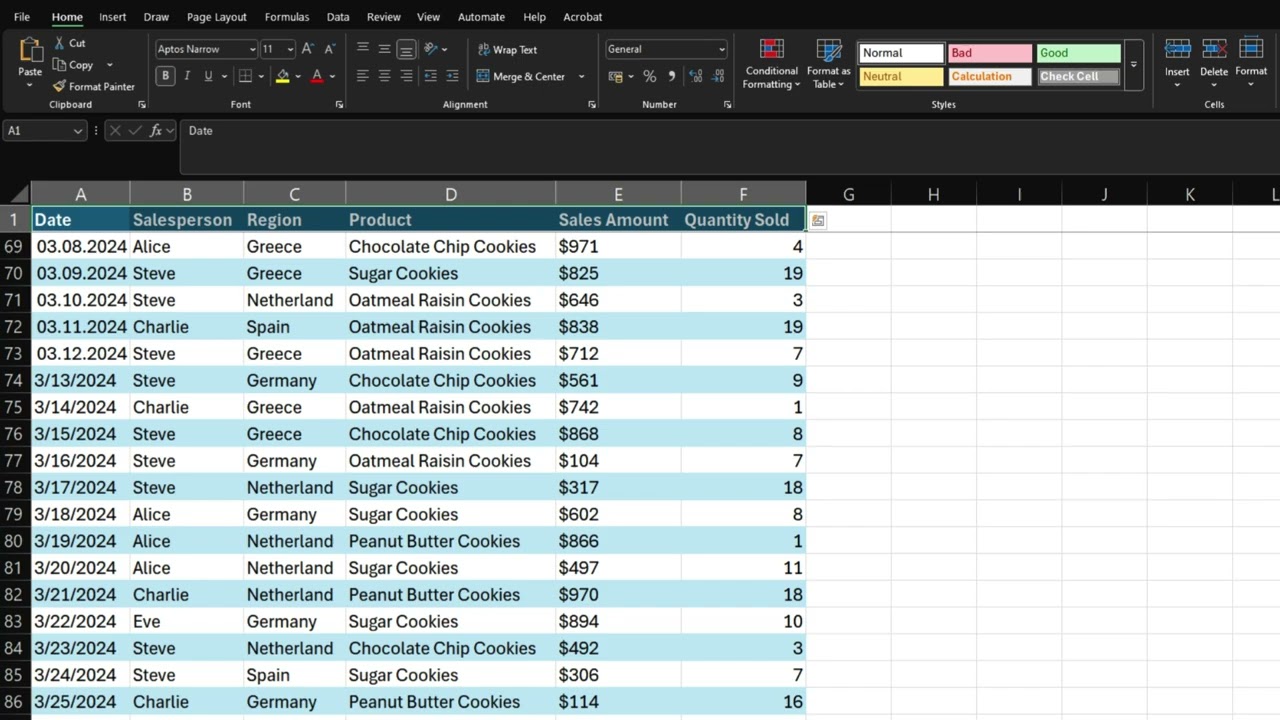Apply Comma Style
Screen dimensions: 1280x720
tap(671, 76)
